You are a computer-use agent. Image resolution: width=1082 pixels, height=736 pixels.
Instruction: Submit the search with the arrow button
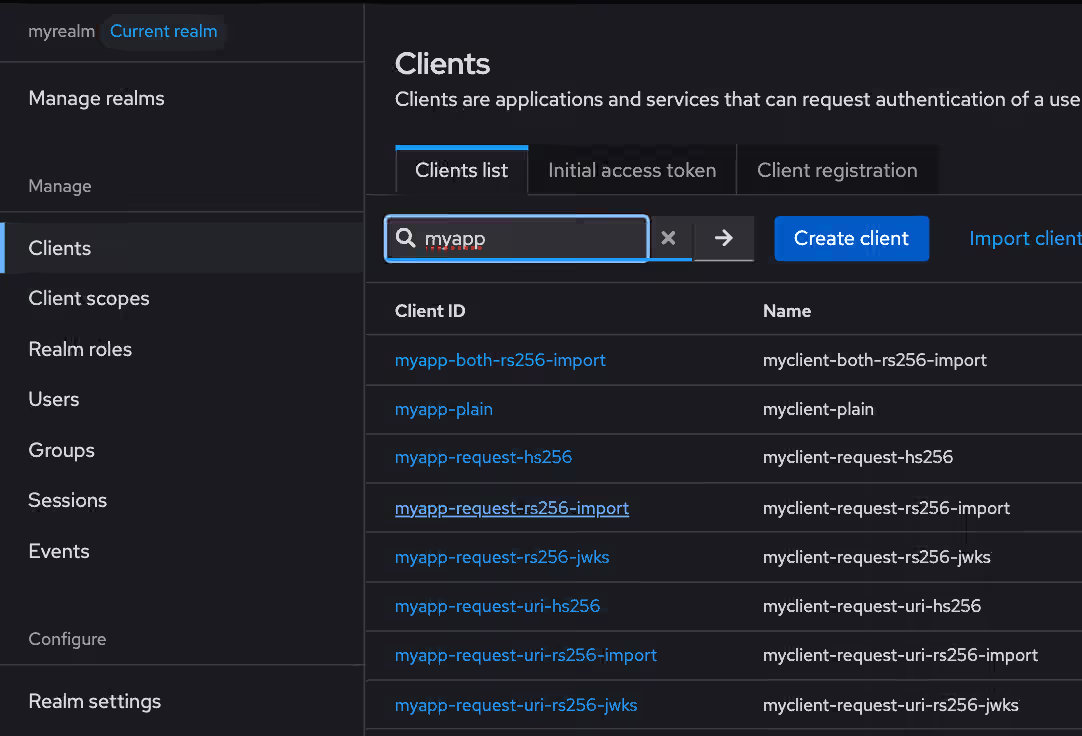[x=723, y=238]
